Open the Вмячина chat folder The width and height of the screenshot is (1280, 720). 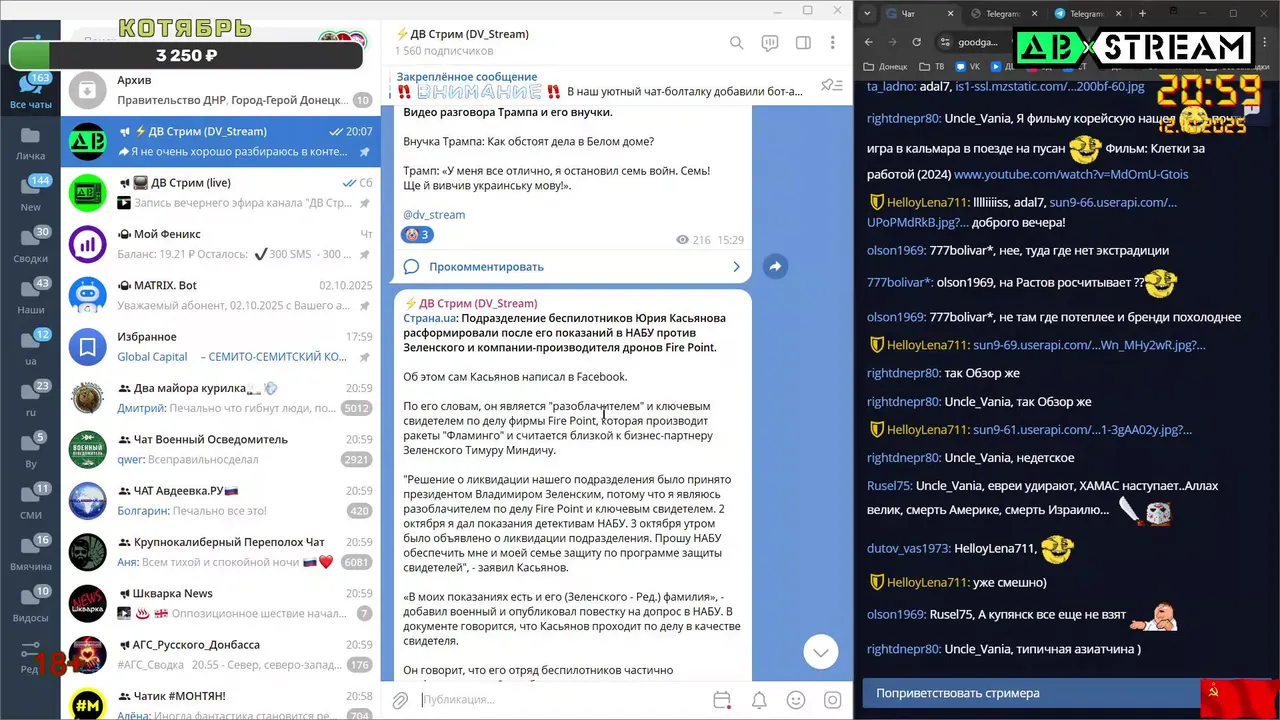pyautogui.click(x=30, y=553)
